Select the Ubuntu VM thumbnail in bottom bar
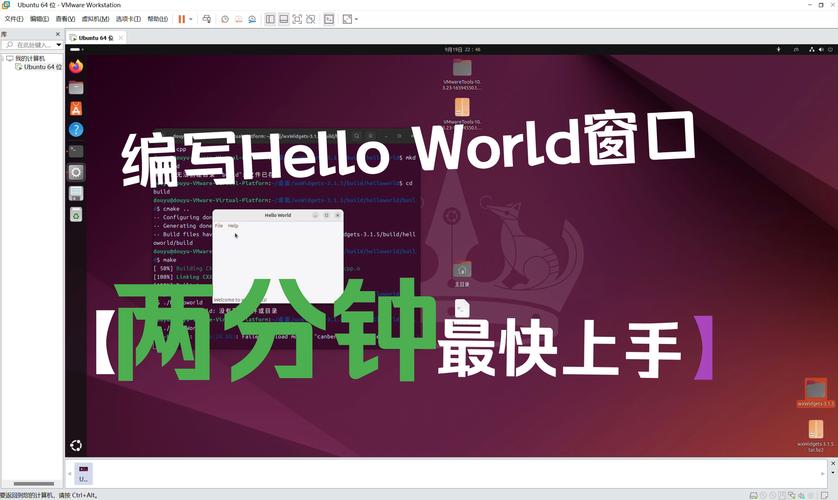The width and height of the screenshot is (838, 500). [83, 473]
